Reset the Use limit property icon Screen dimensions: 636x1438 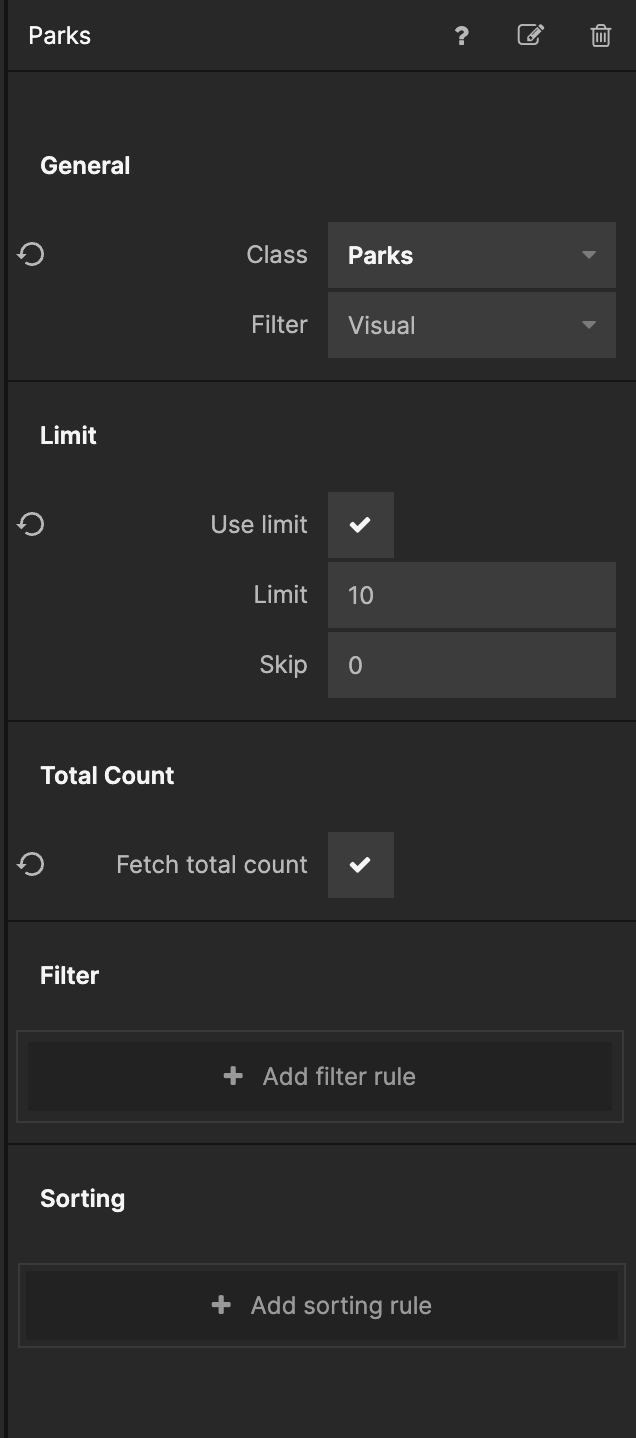pos(31,524)
